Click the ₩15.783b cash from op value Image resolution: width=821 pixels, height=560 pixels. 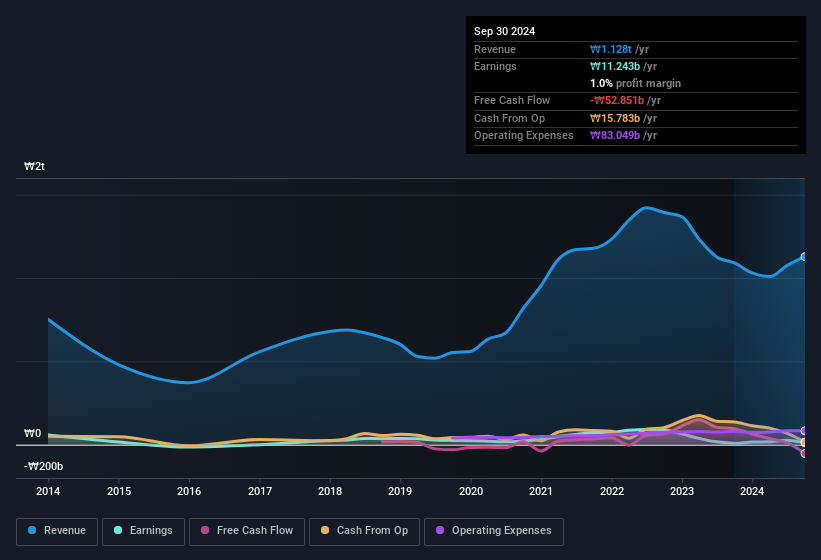615,118
